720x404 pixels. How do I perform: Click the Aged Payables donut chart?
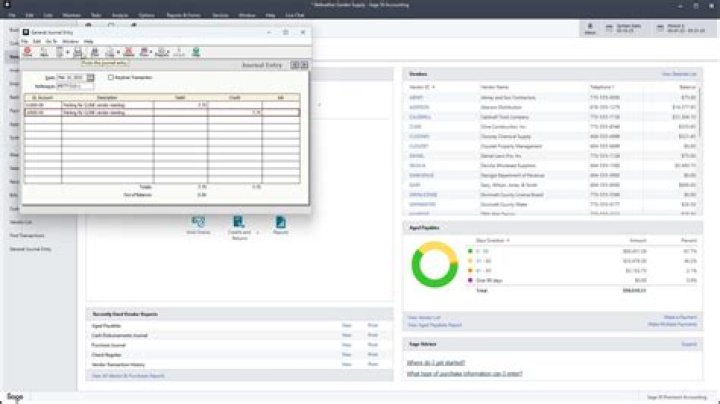point(434,273)
